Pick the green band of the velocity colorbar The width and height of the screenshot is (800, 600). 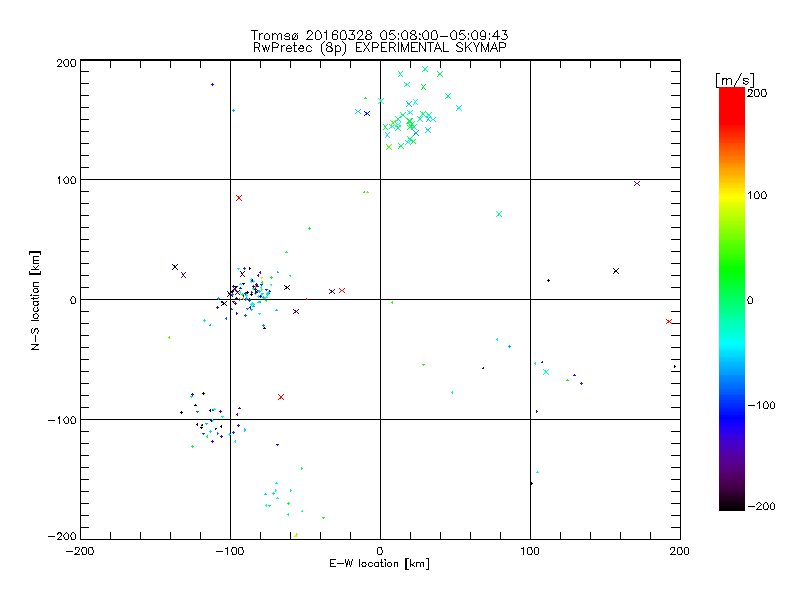732,268
